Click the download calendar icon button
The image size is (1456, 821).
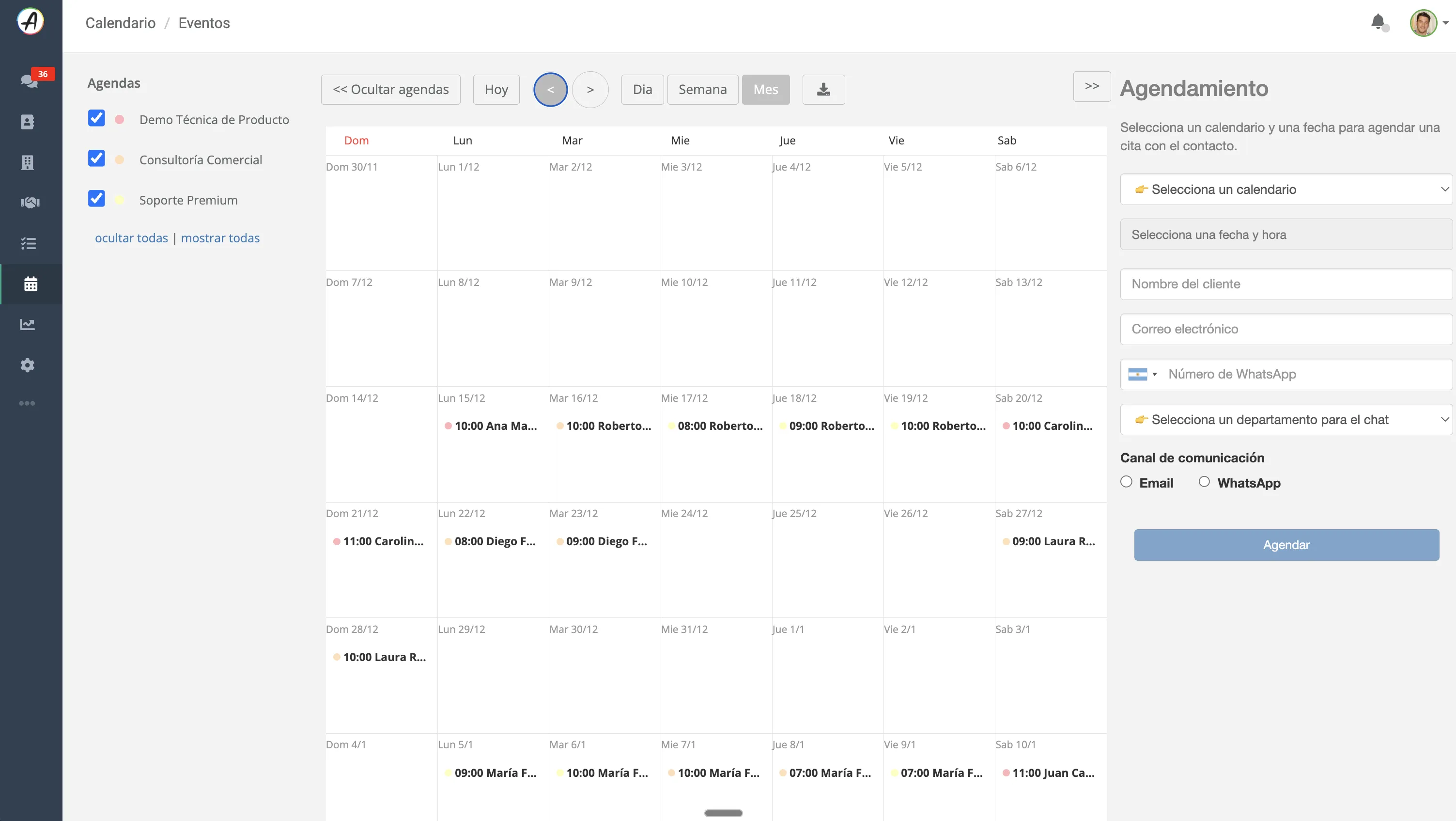coord(823,89)
